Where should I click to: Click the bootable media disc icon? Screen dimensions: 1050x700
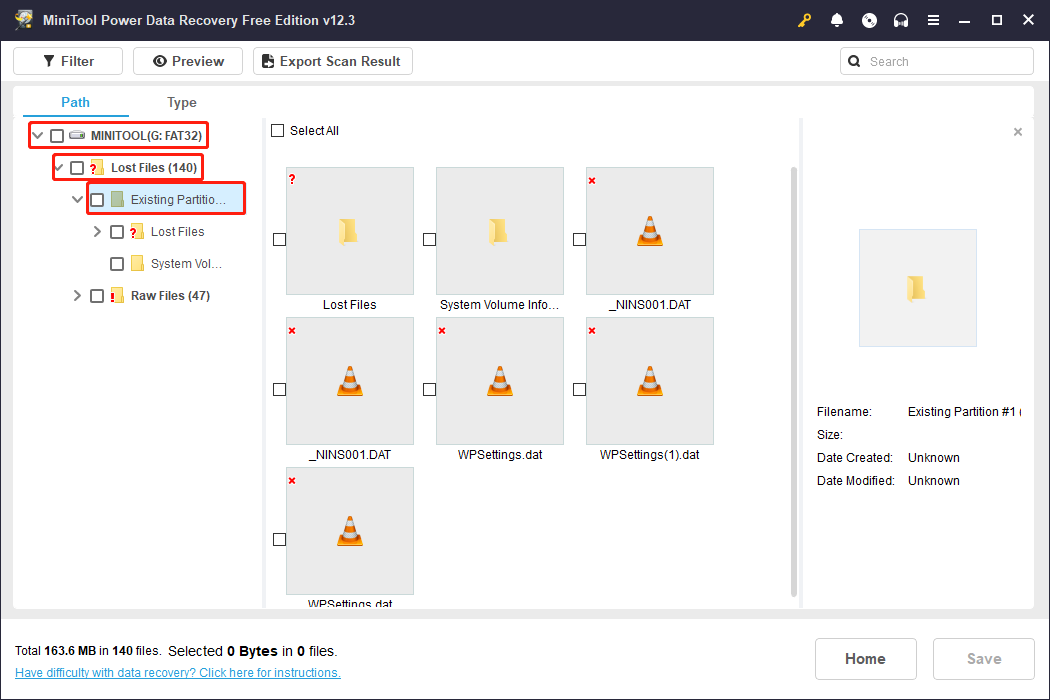[x=869, y=19]
